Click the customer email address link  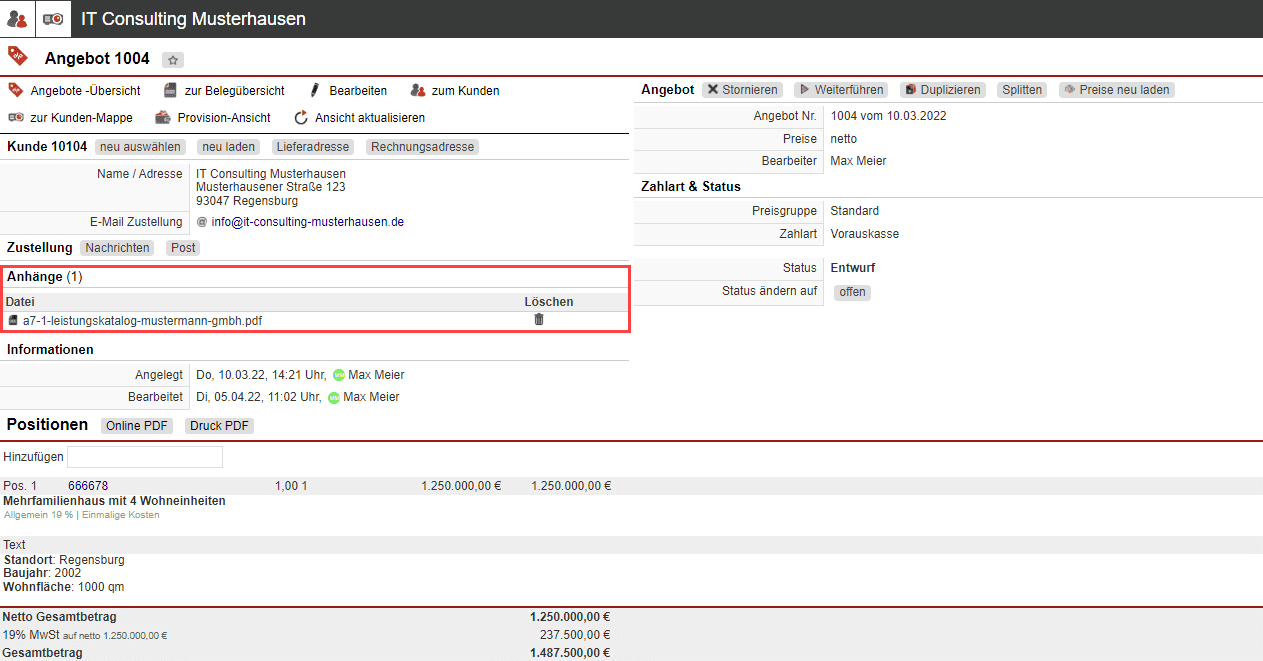click(307, 222)
